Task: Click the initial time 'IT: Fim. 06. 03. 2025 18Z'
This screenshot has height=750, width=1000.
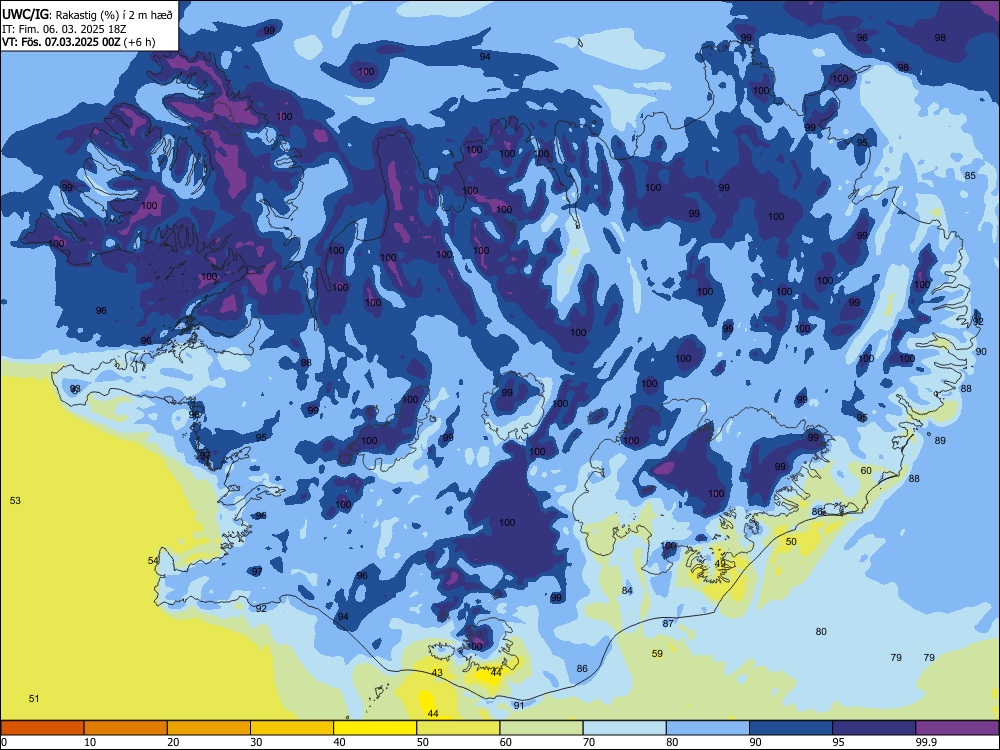Action: pos(64,29)
